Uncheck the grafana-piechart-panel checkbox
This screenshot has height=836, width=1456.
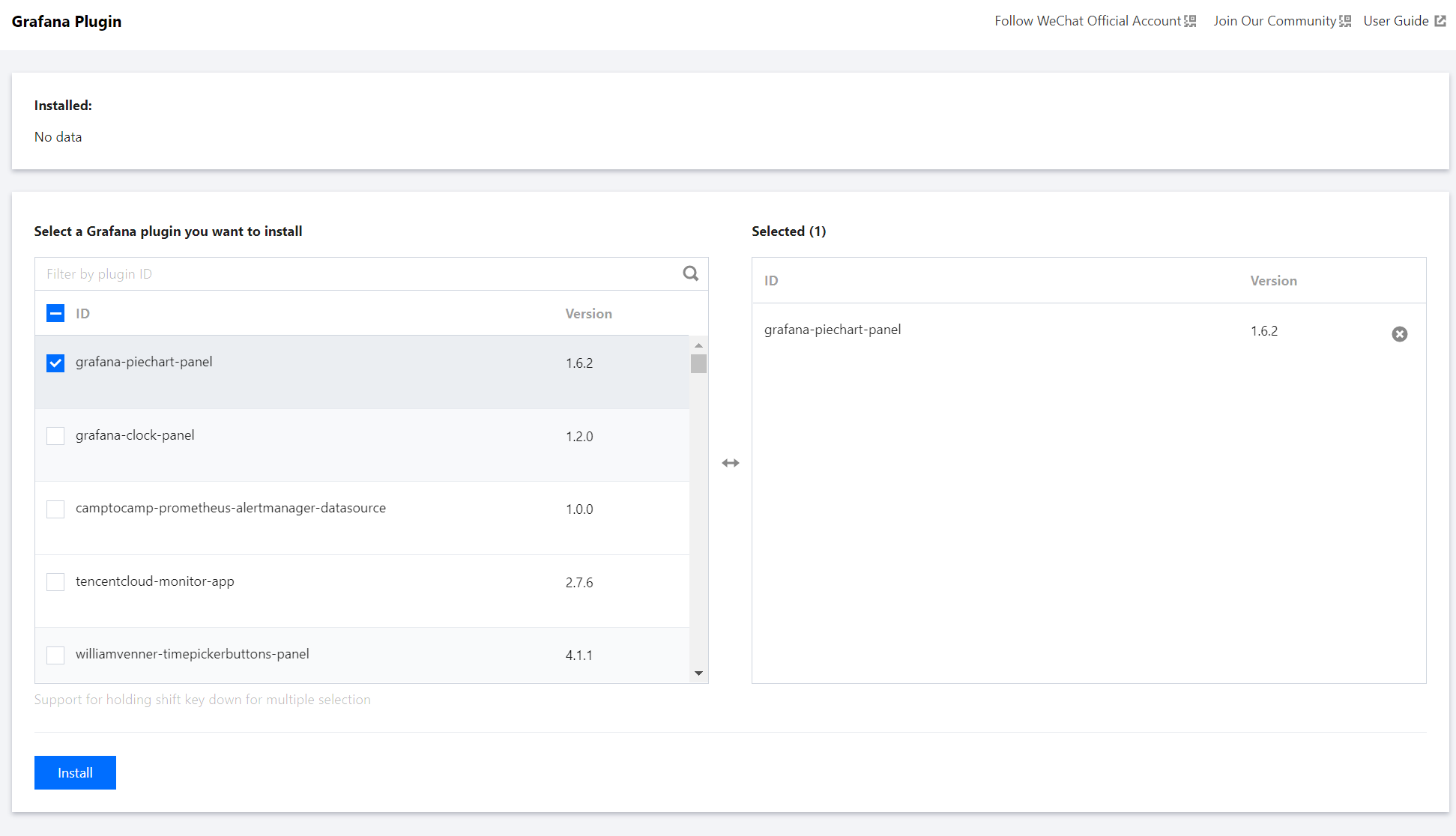pyautogui.click(x=55, y=363)
